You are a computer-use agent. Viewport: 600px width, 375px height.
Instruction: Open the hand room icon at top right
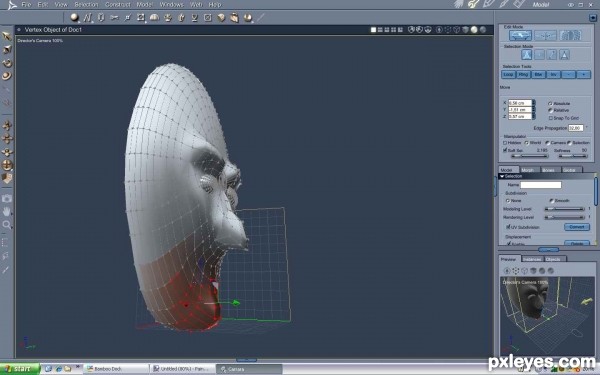click(x=459, y=4)
